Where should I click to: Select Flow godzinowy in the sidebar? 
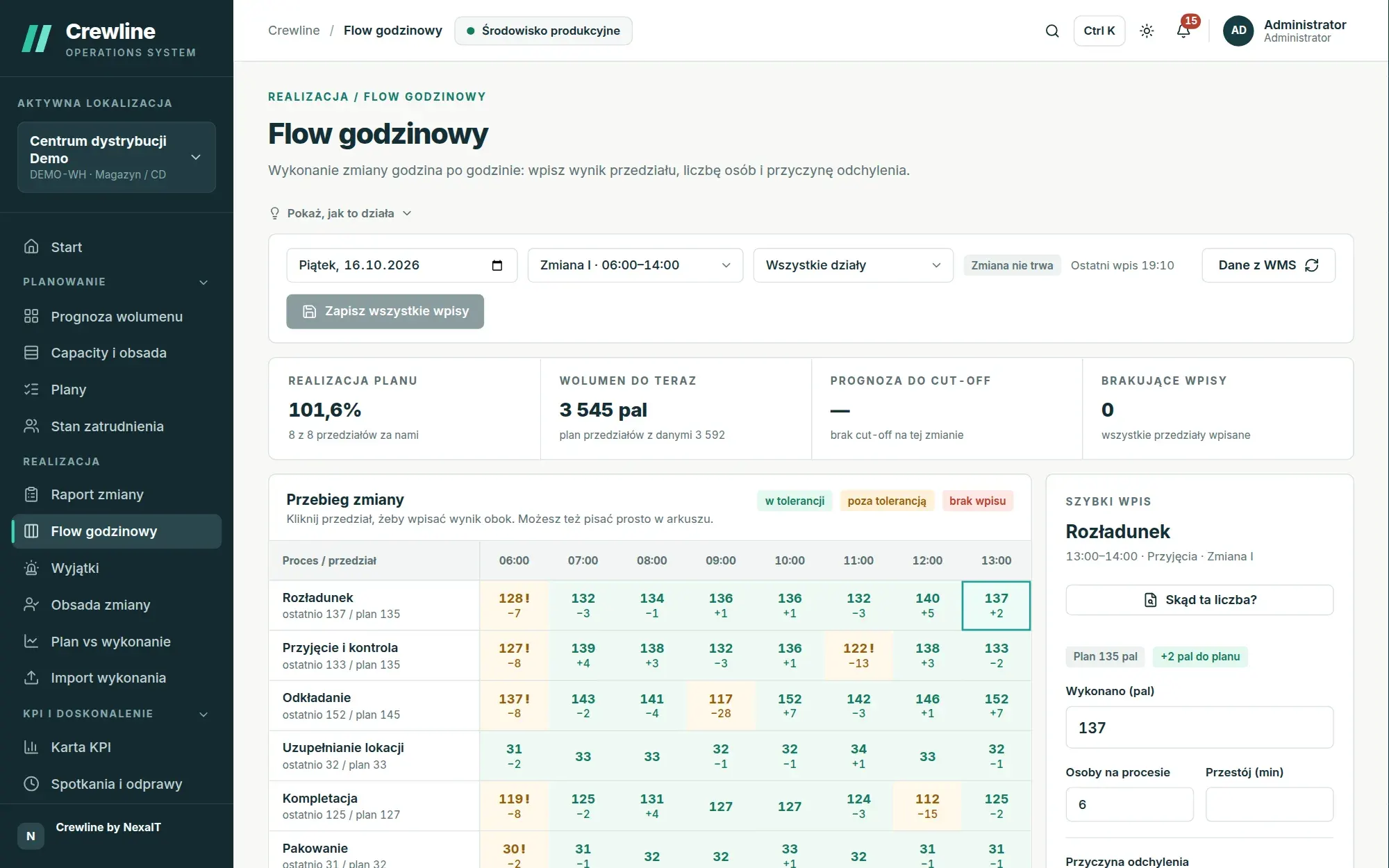click(117, 531)
